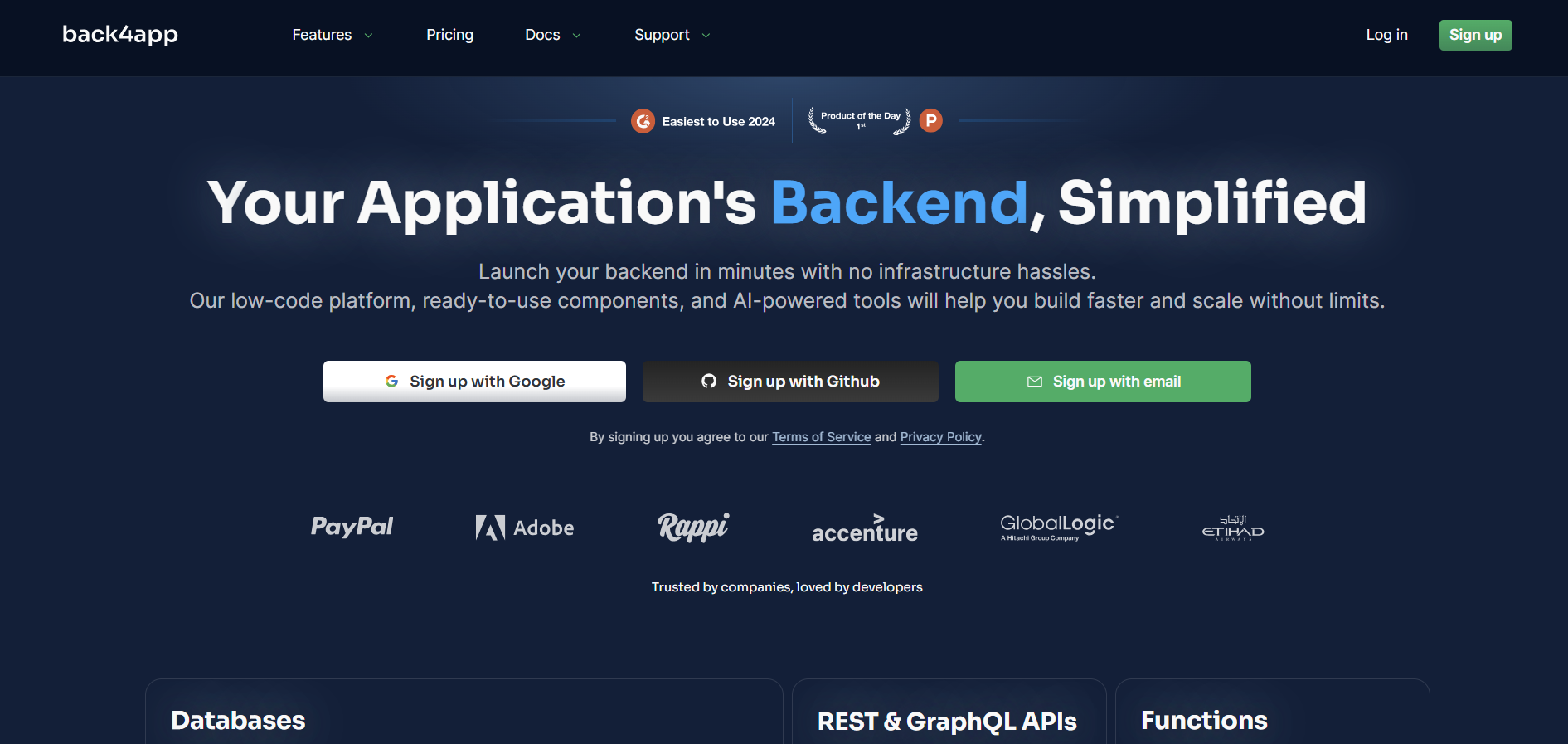1568x744 pixels.
Task: Click the Product Hunt P icon
Action: click(x=930, y=121)
